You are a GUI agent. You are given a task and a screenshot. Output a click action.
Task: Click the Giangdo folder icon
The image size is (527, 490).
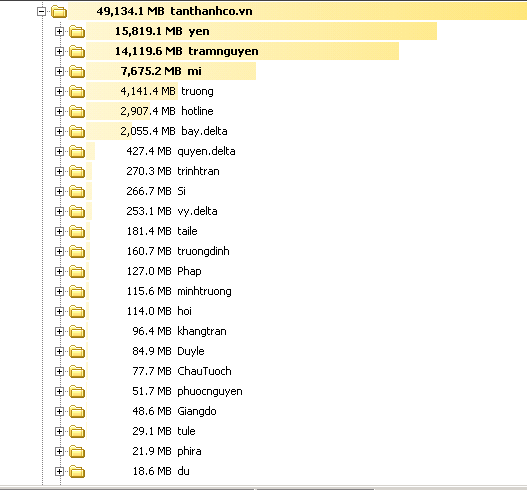coord(77,411)
